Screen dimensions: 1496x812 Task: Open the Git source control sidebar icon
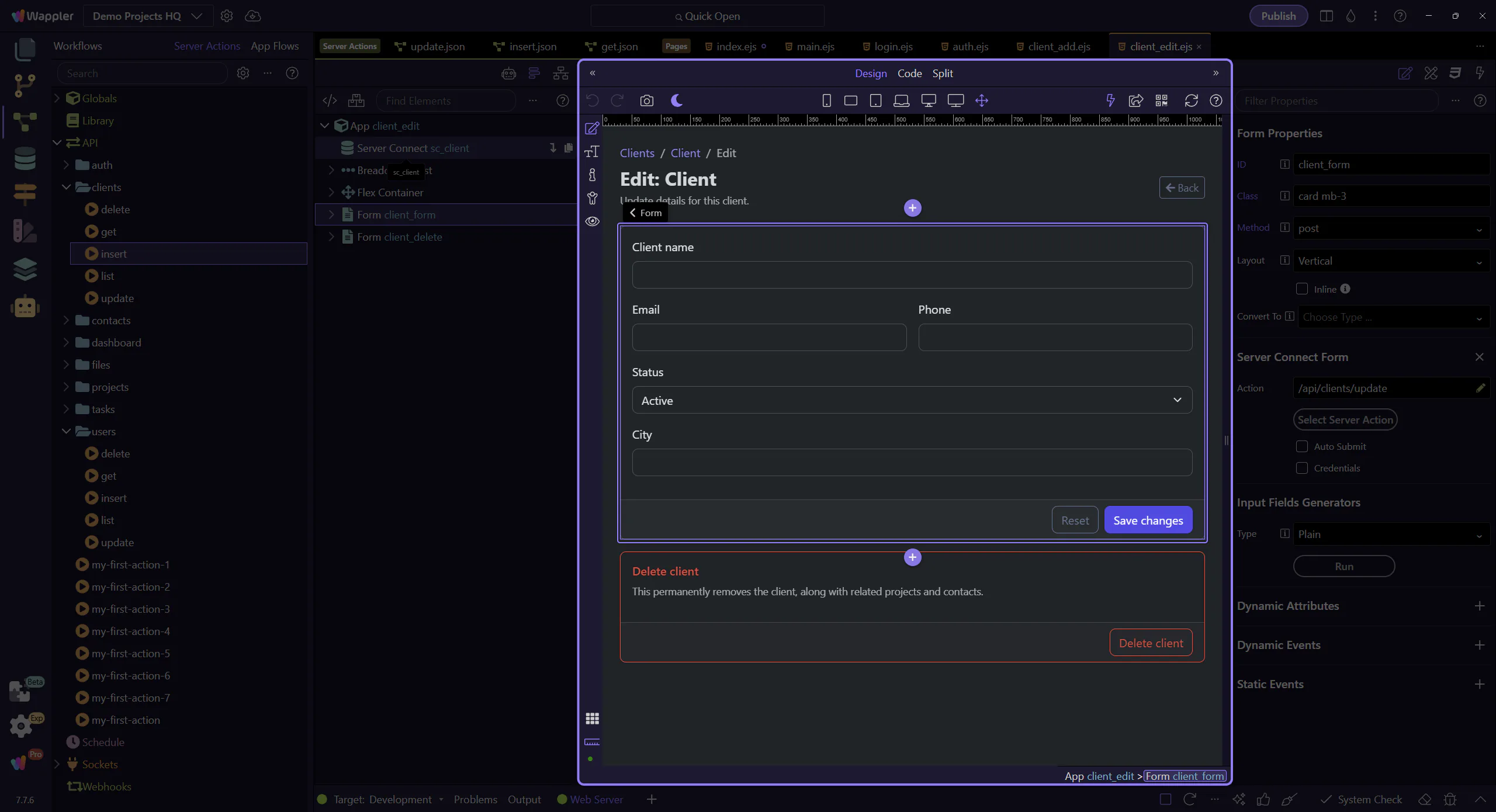point(25,85)
